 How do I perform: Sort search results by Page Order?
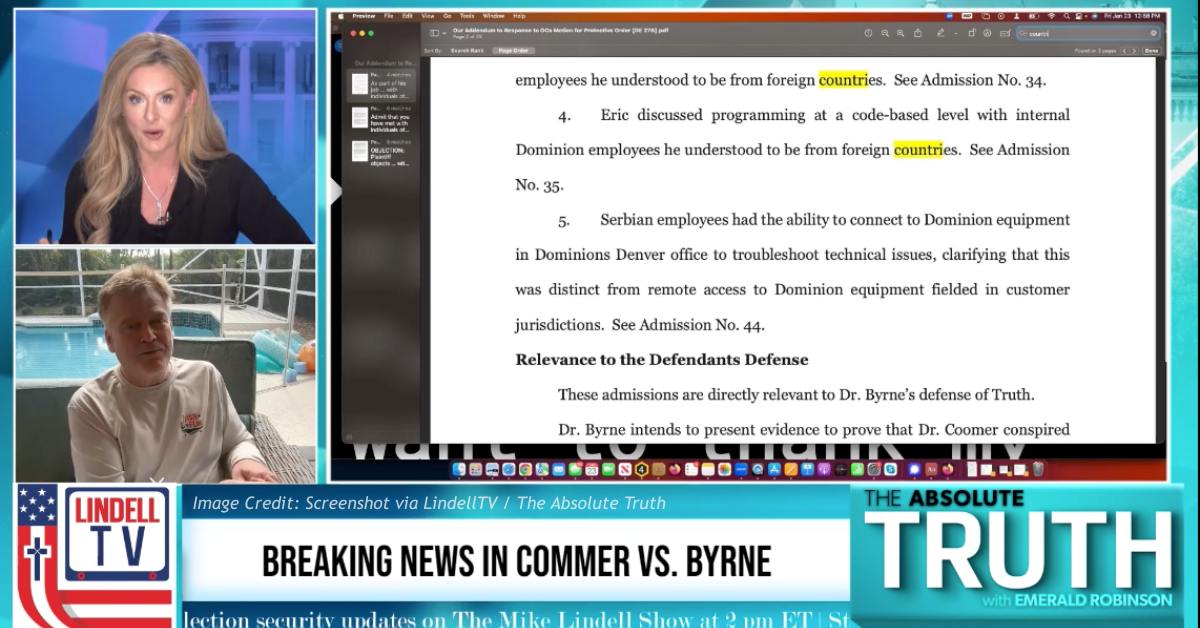tap(515, 50)
